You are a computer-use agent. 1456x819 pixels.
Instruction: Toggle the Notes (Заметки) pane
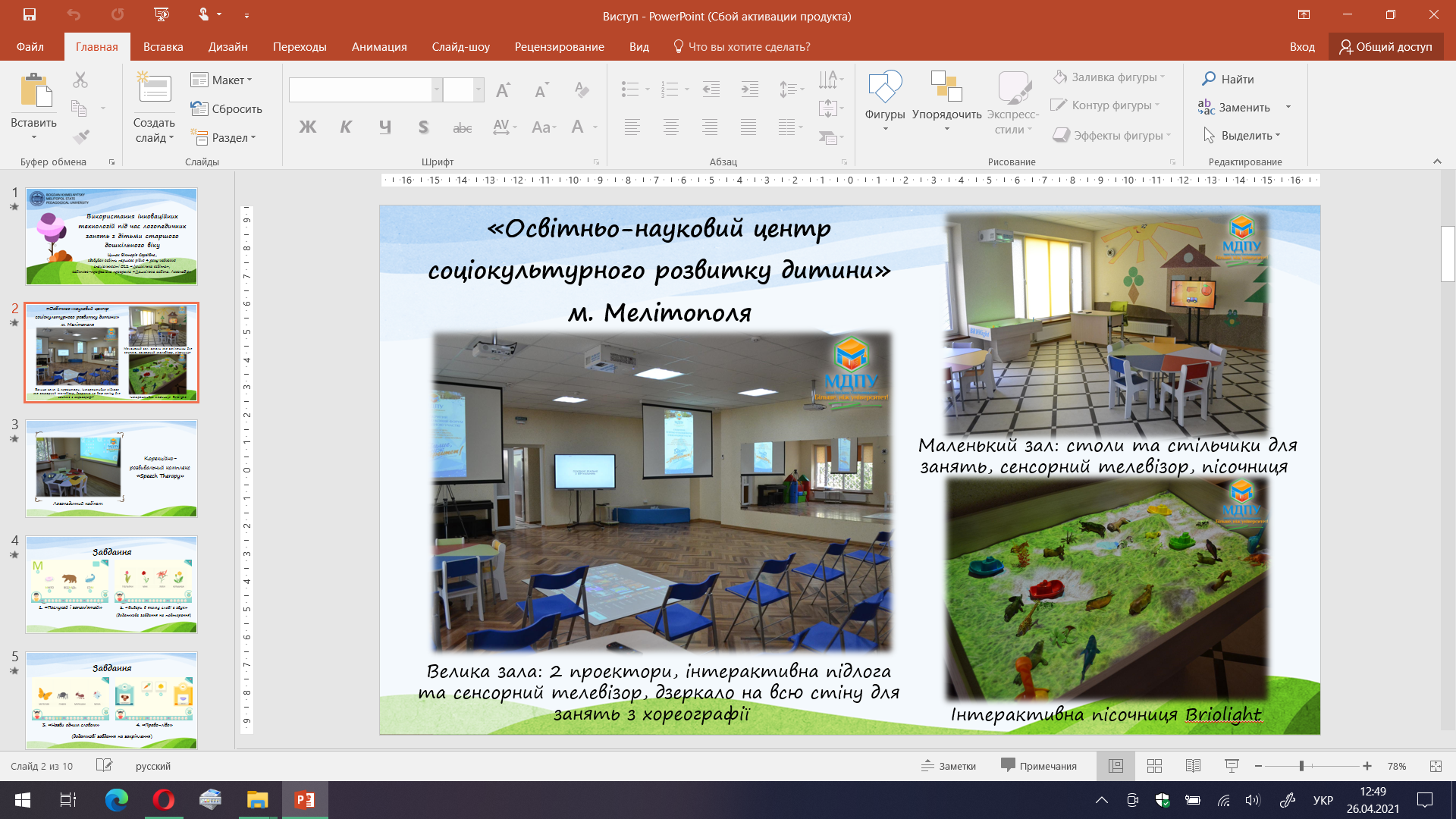tap(949, 766)
